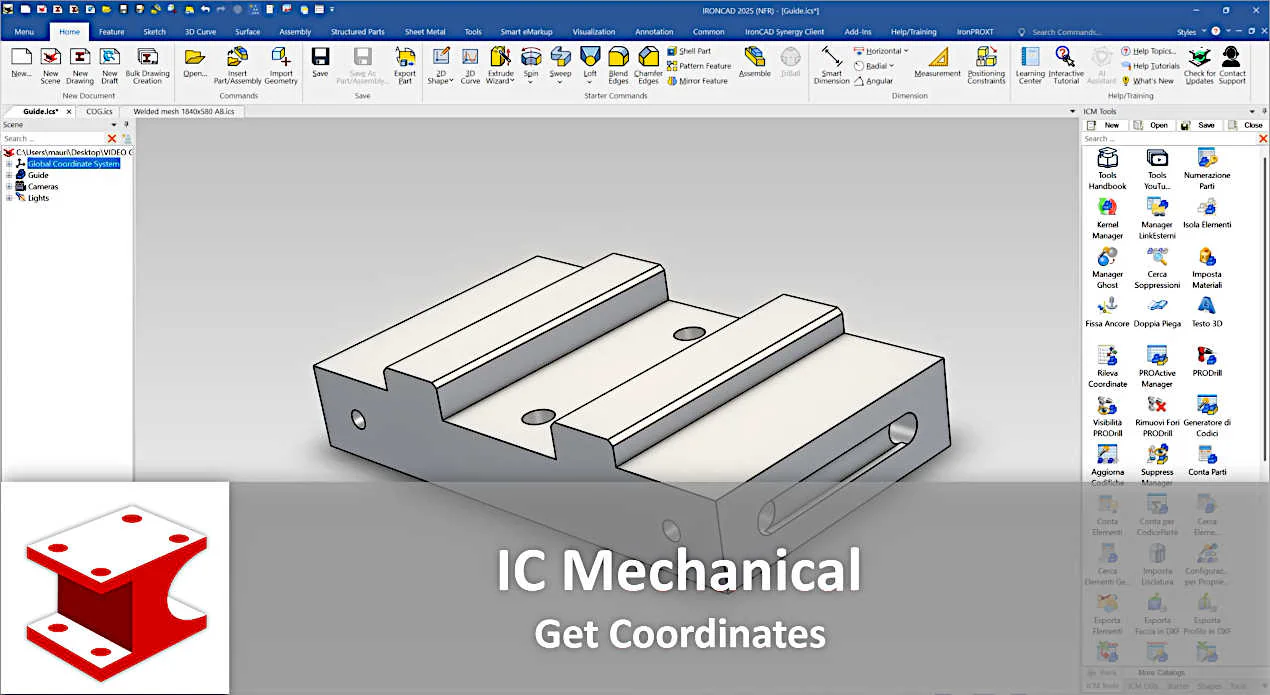1270x695 pixels.
Task: Expand the Guide node in Scene tree
Action: pyautogui.click(x=9, y=175)
